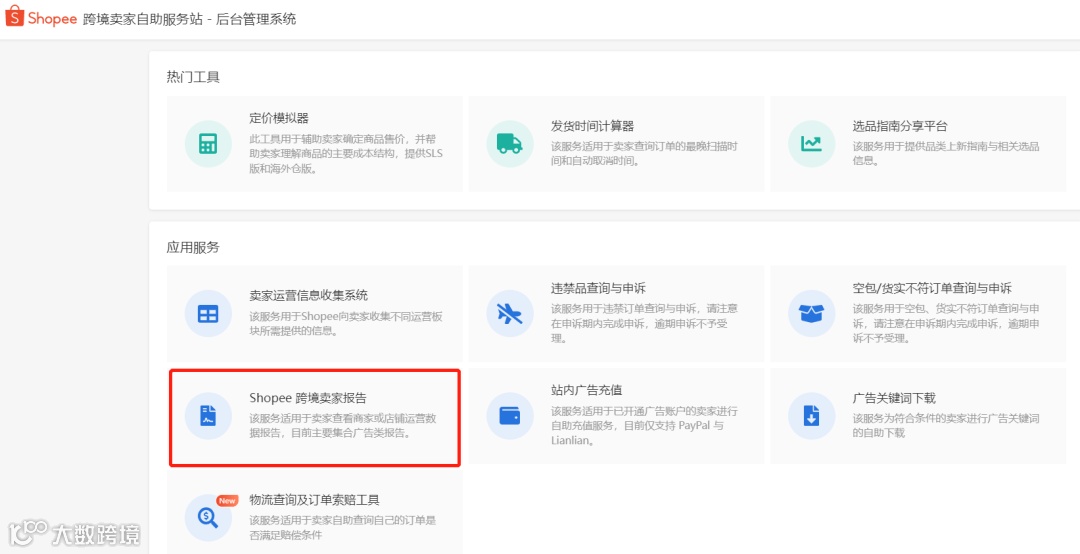Open 广告关键词下载 service title

click(x=894, y=398)
